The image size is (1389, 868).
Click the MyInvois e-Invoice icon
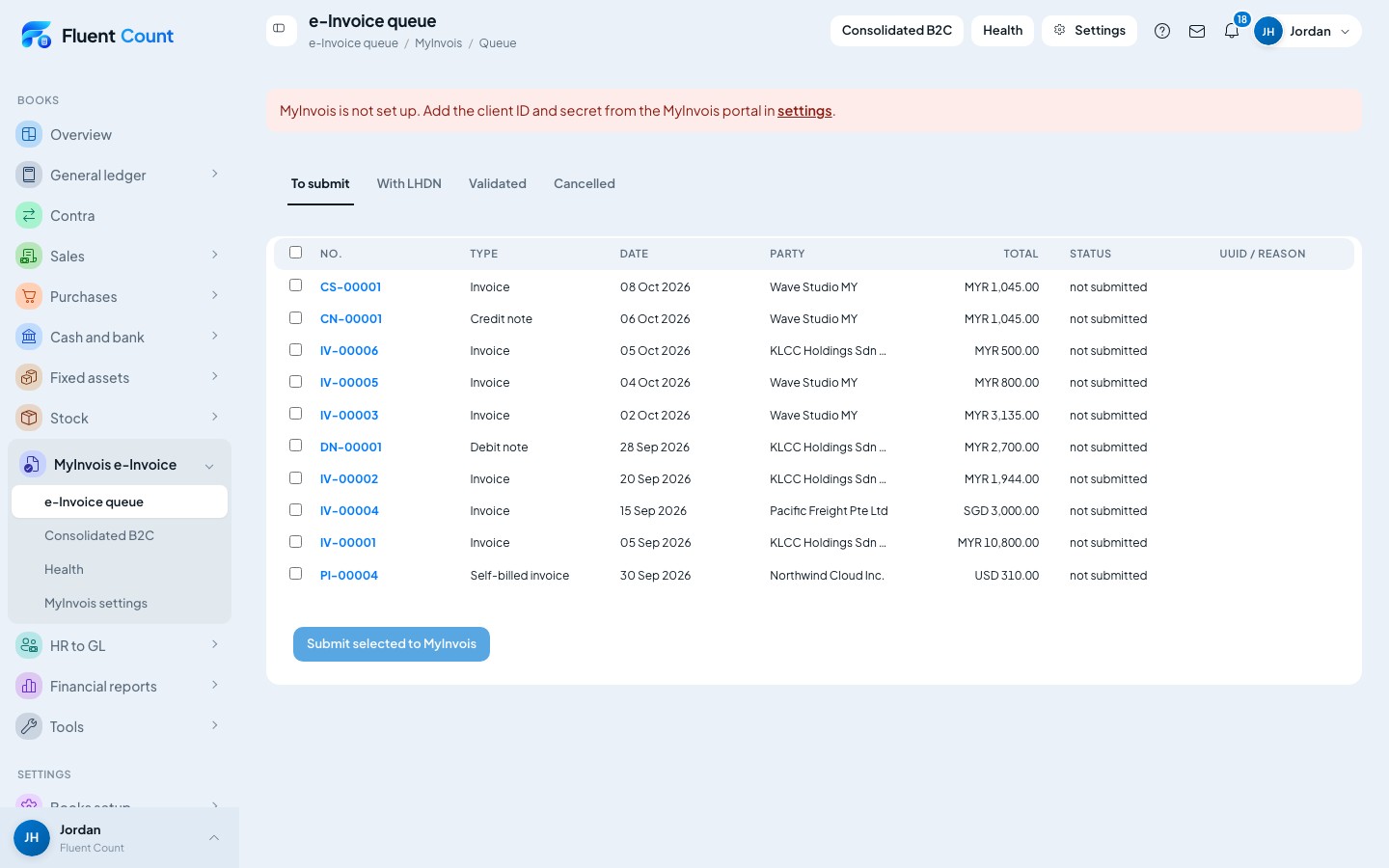point(33,464)
